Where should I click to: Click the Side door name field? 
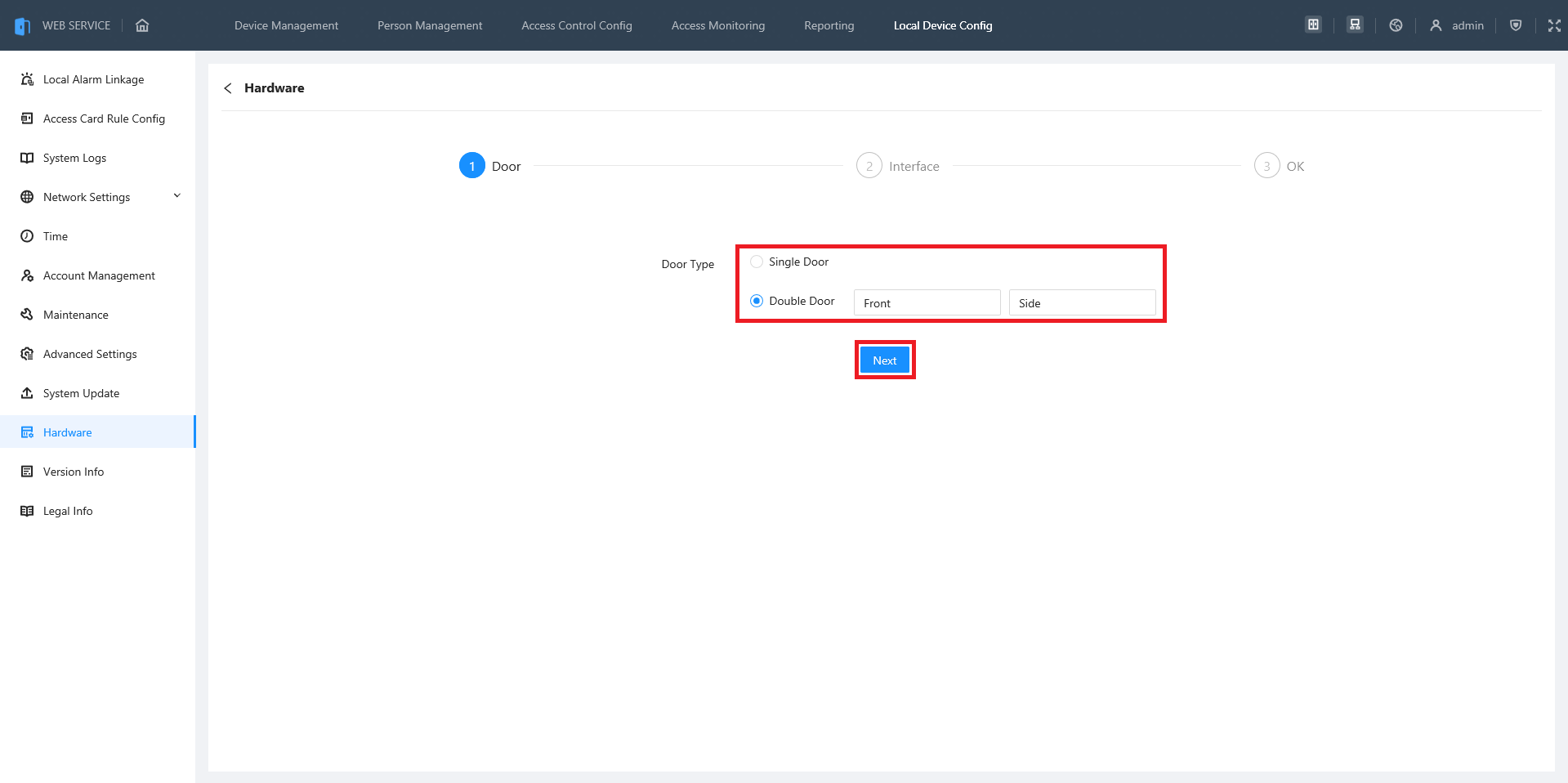click(1082, 302)
